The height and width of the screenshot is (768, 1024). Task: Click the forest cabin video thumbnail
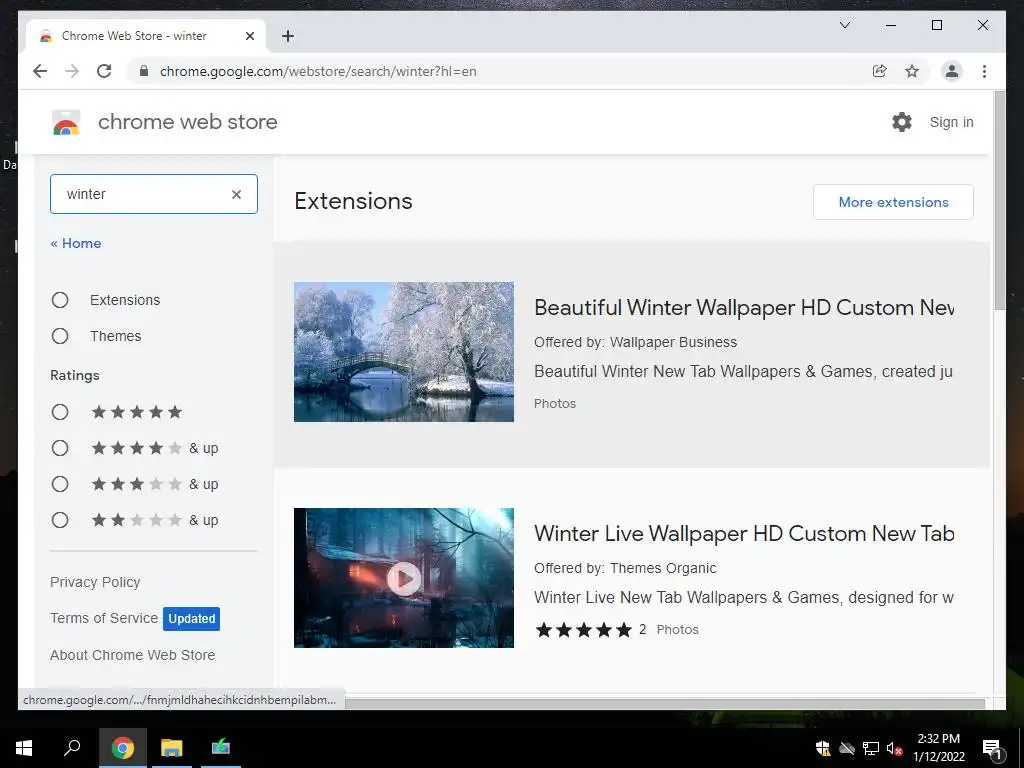click(x=404, y=578)
